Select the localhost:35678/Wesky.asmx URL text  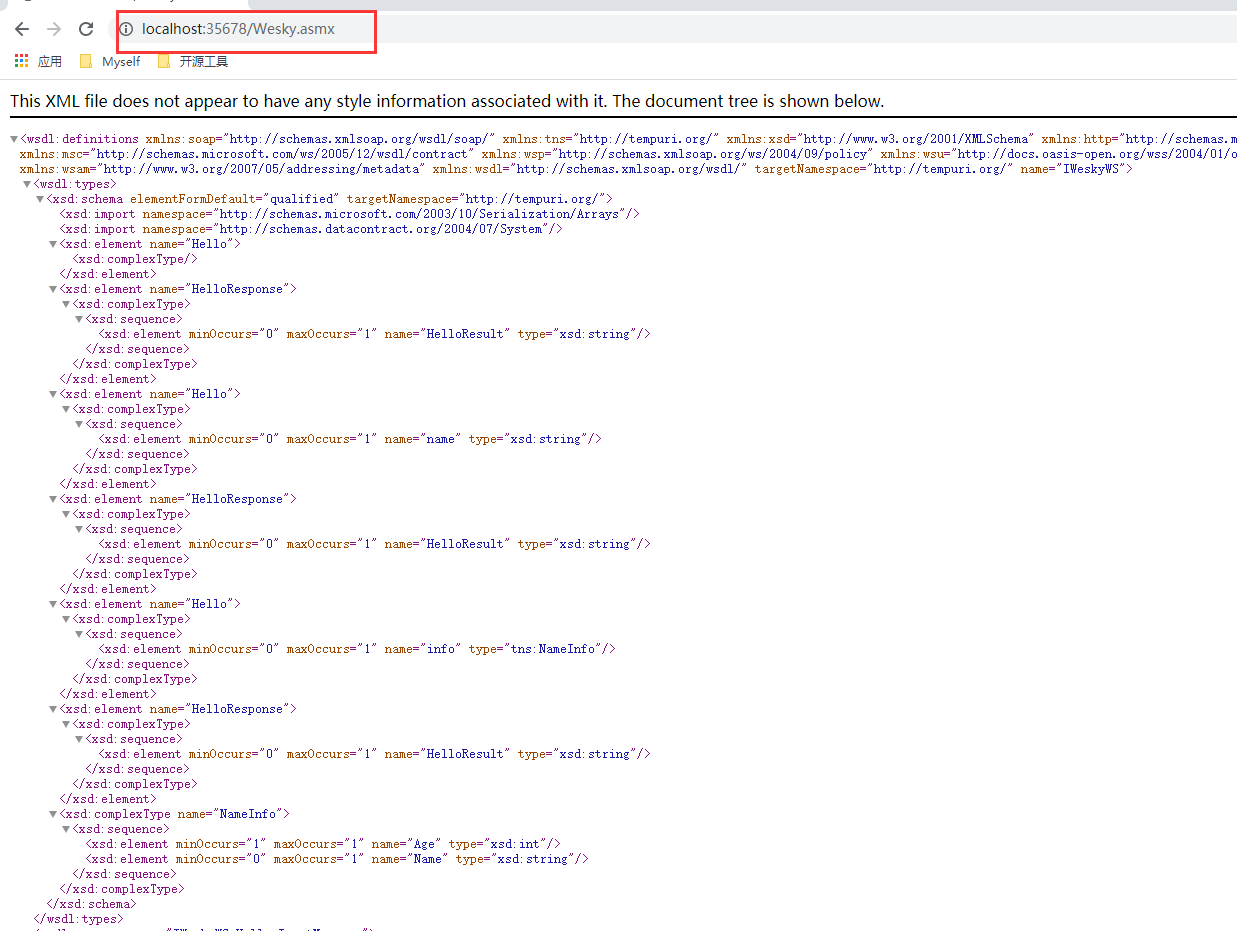pos(237,29)
